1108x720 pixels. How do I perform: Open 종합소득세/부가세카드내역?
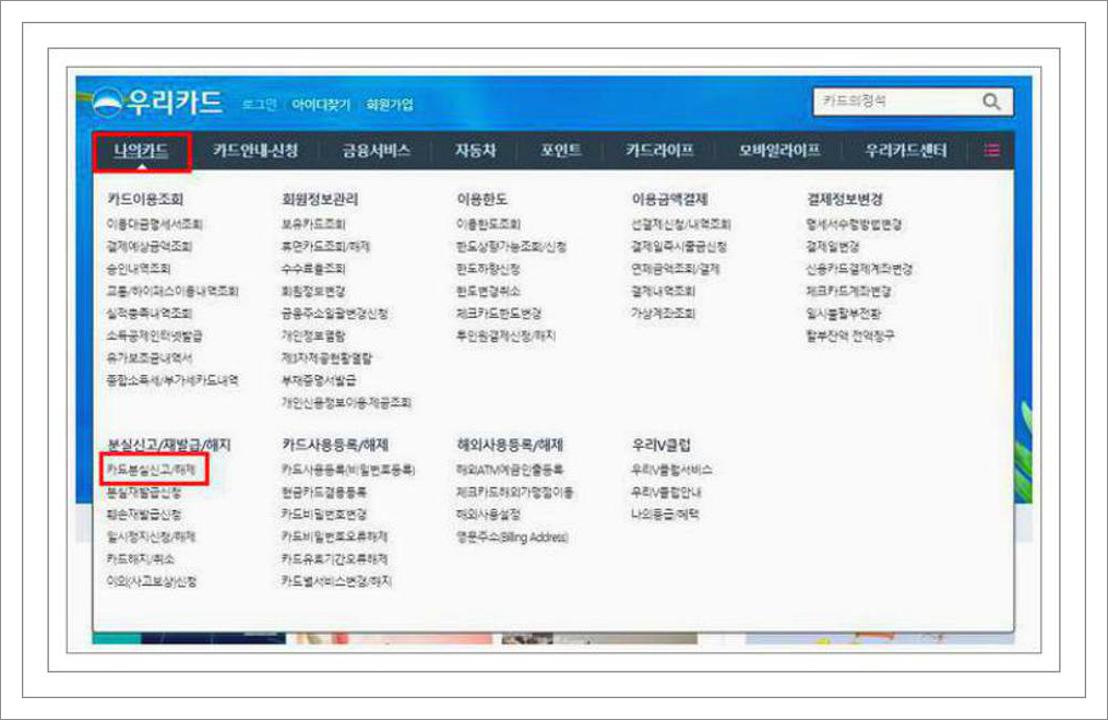point(172,380)
